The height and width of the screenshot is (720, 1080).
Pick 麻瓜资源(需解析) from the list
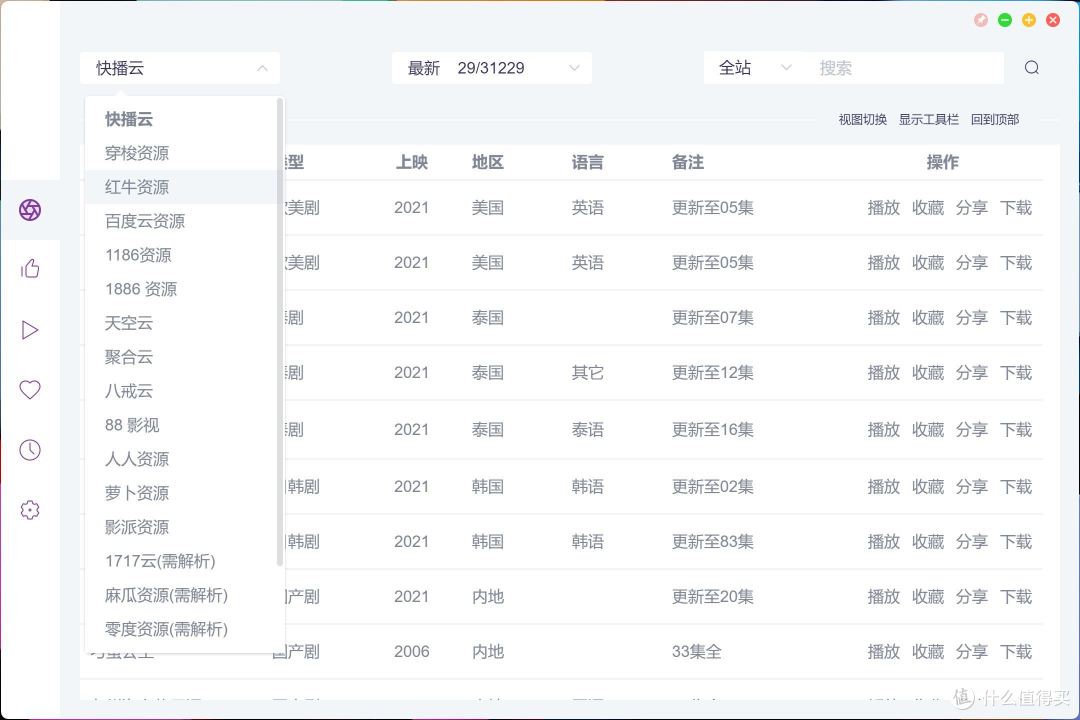click(180, 595)
